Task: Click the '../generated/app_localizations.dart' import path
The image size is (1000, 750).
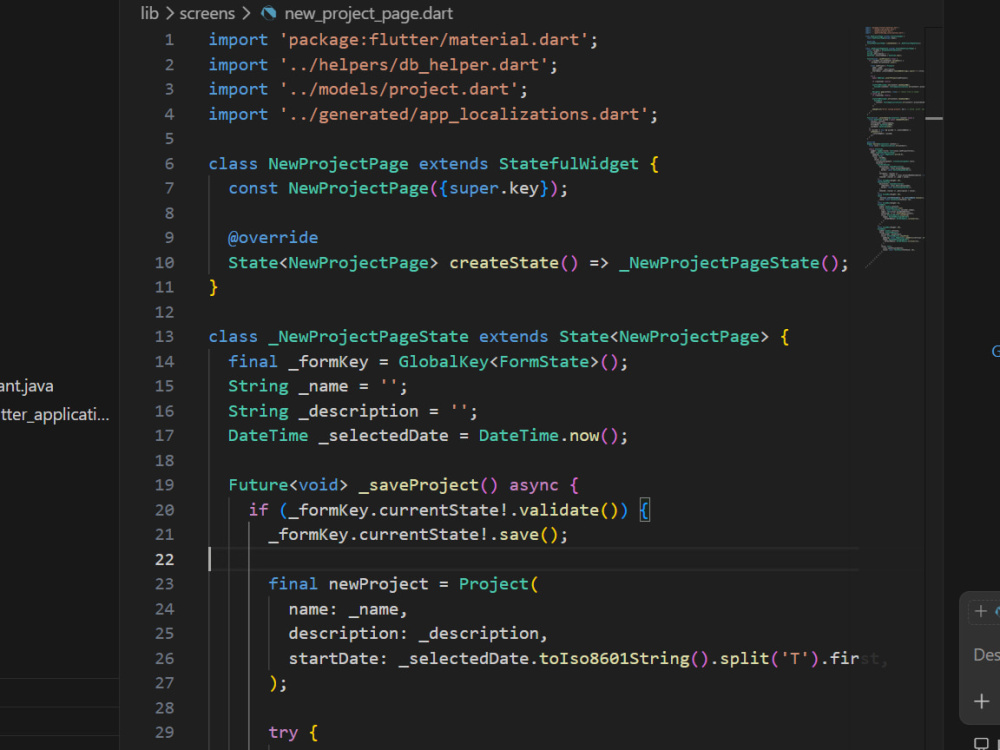Action: [463, 114]
